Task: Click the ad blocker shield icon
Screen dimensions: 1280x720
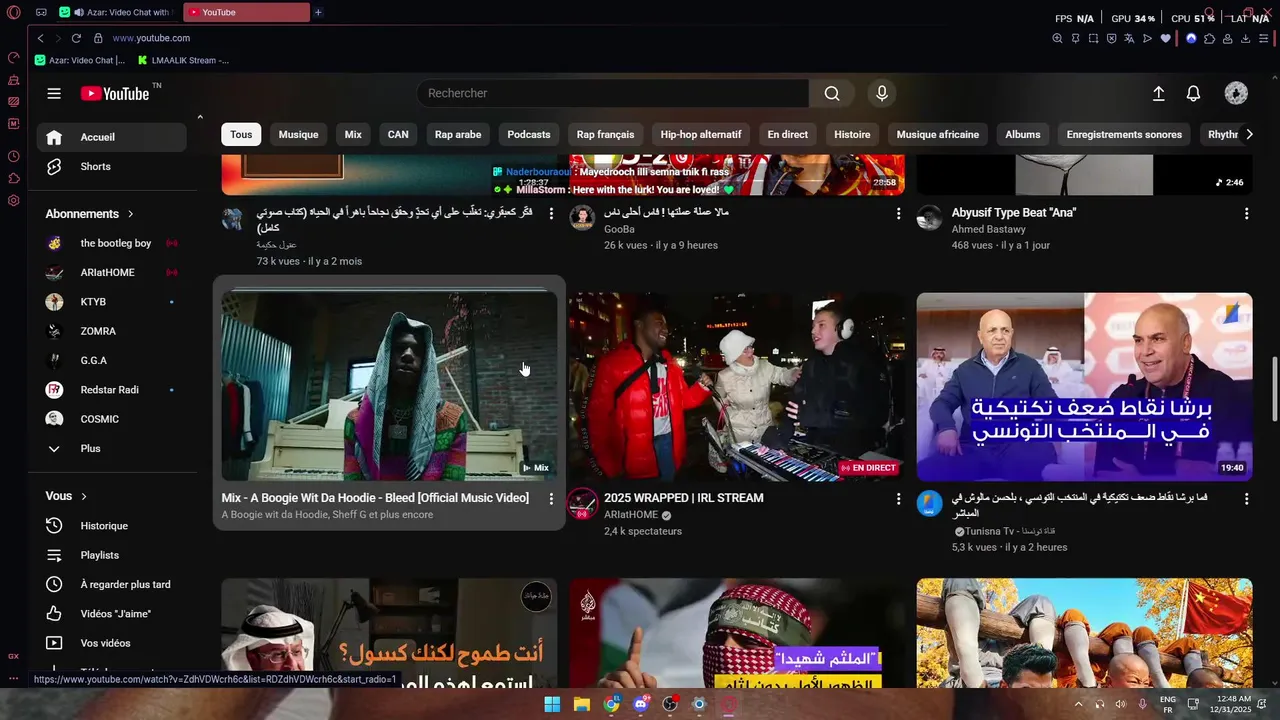Action: [x=1111, y=38]
